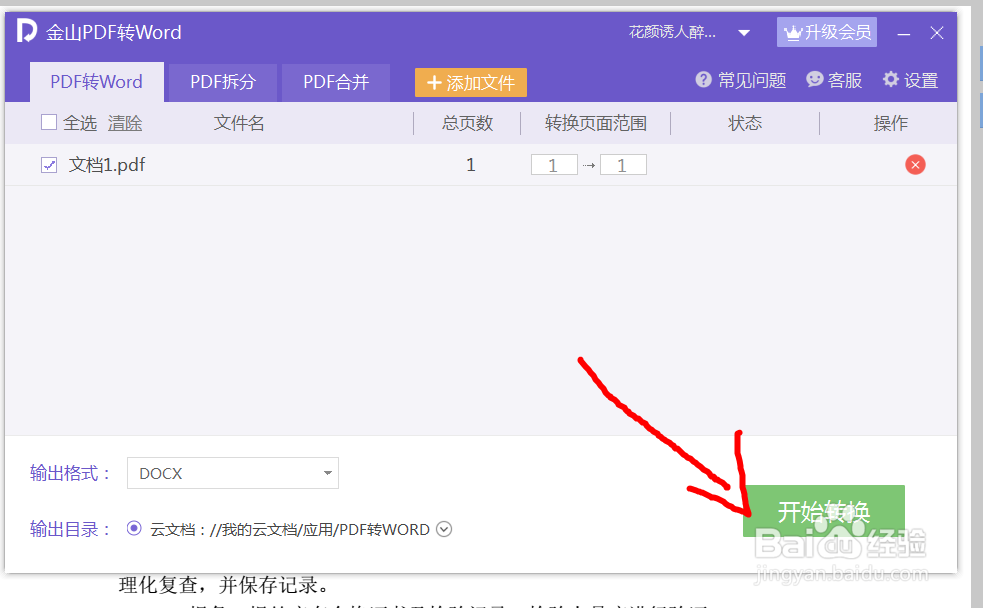Click the 总页数 column header
The width and height of the screenshot is (983, 608).
point(468,123)
